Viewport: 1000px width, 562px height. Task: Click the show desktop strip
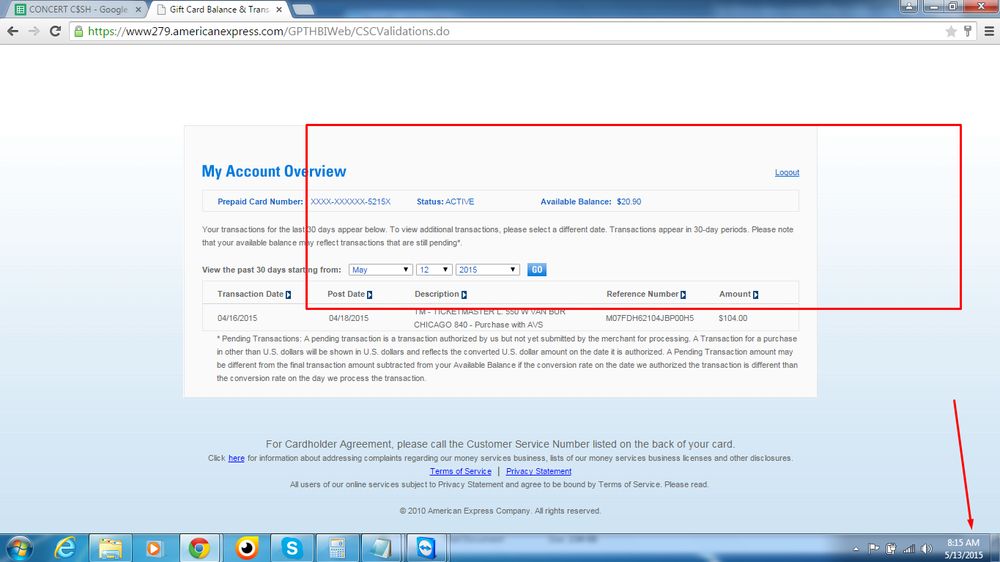(x=995, y=548)
